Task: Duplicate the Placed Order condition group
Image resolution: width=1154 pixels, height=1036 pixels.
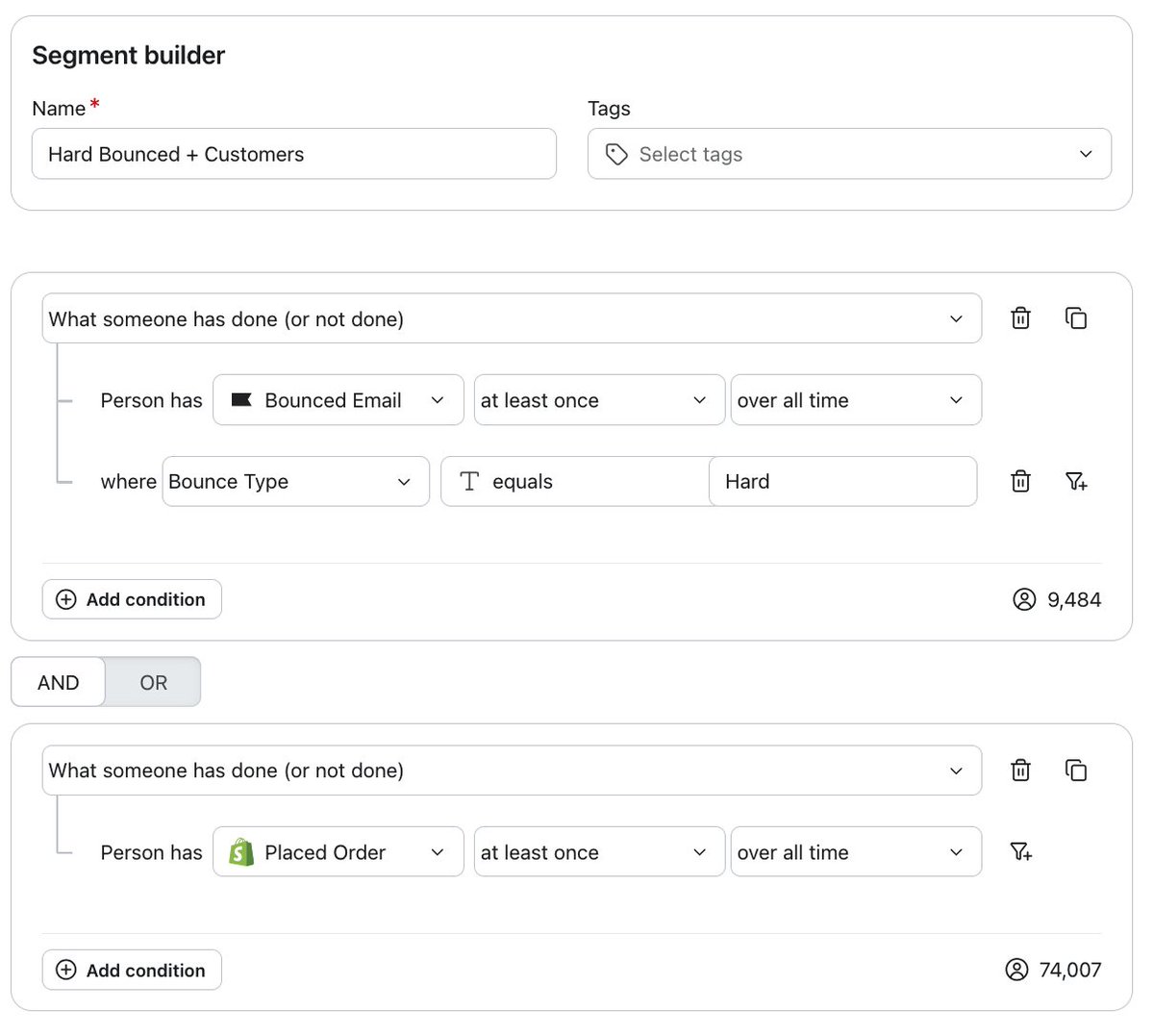Action: [1076, 770]
